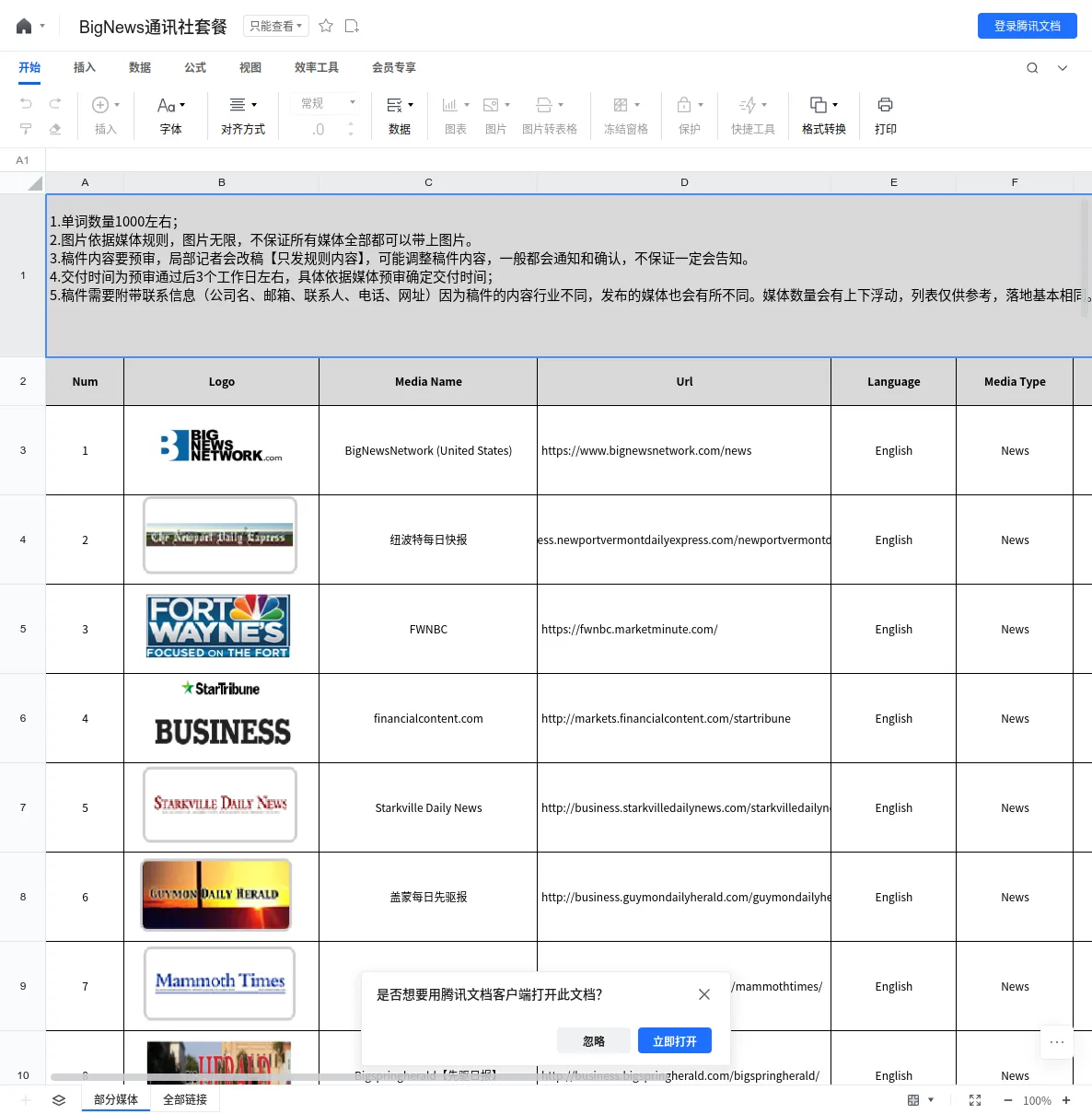Click the 打印 printer icon
Screen dimensions: 1092x1114
(885, 105)
